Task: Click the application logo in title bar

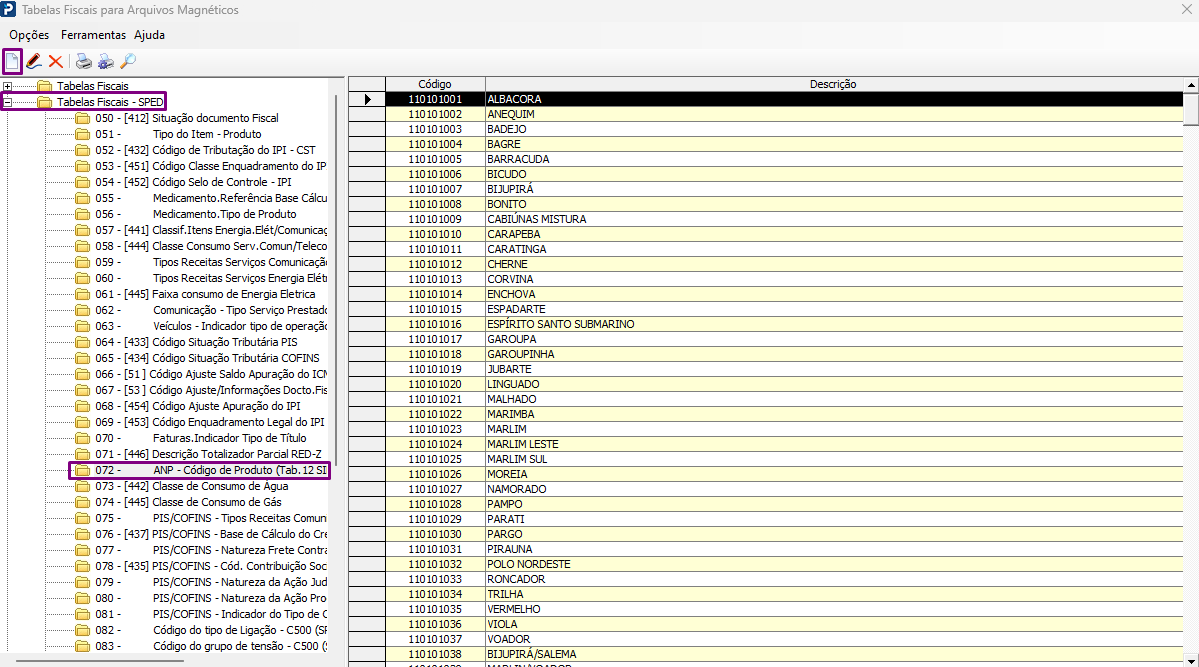Action: [x=8, y=9]
